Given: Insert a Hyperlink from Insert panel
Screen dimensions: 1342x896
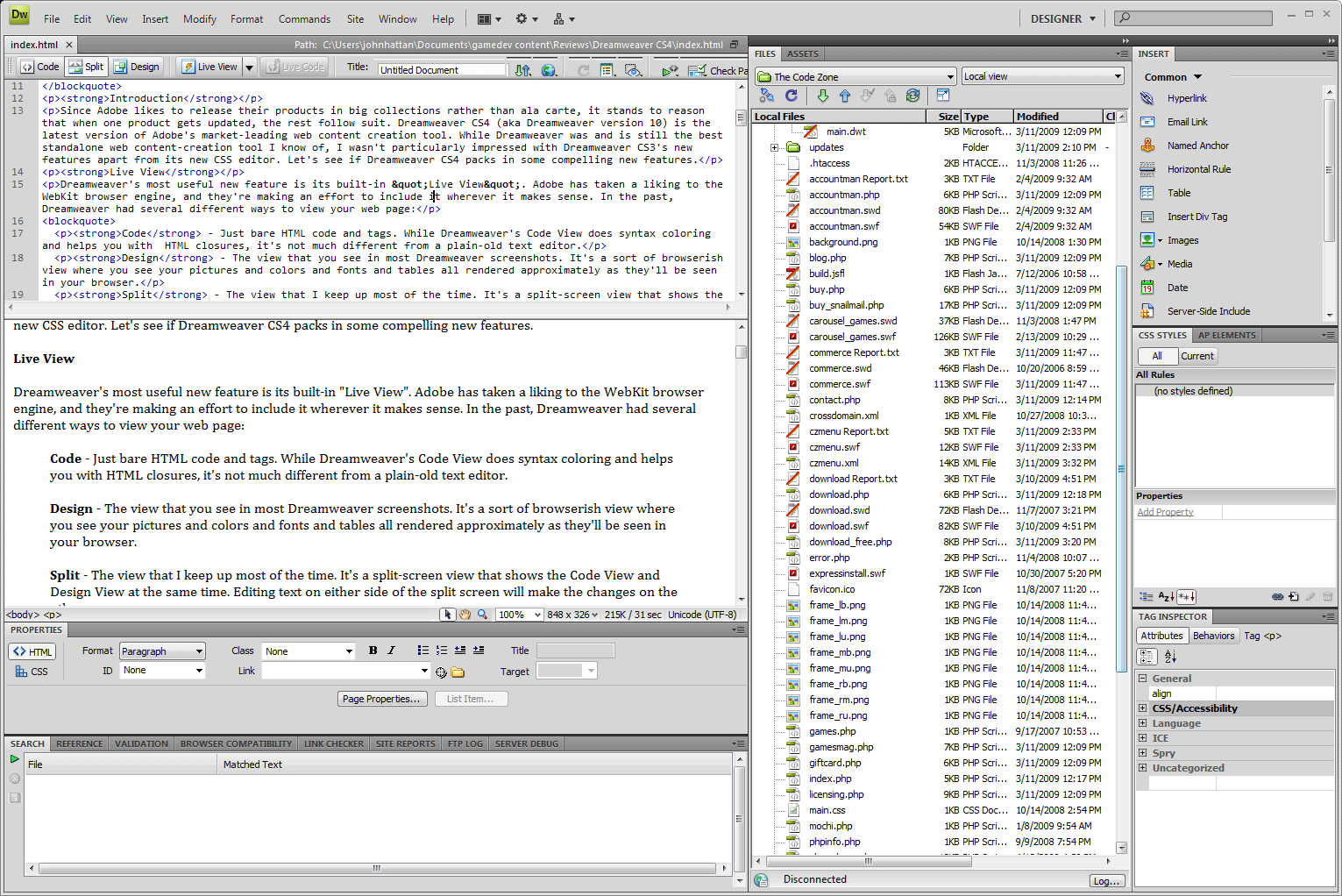Looking at the screenshot, I should pyautogui.click(x=1187, y=98).
